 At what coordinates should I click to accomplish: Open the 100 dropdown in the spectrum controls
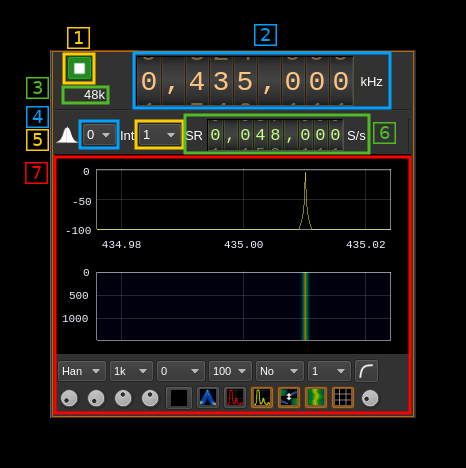point(230,371)
